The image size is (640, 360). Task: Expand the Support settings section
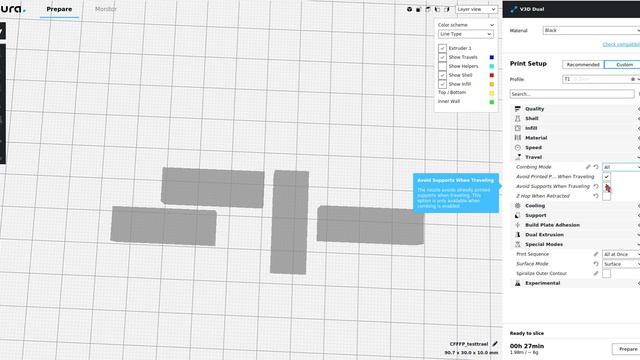click(575, 215)
